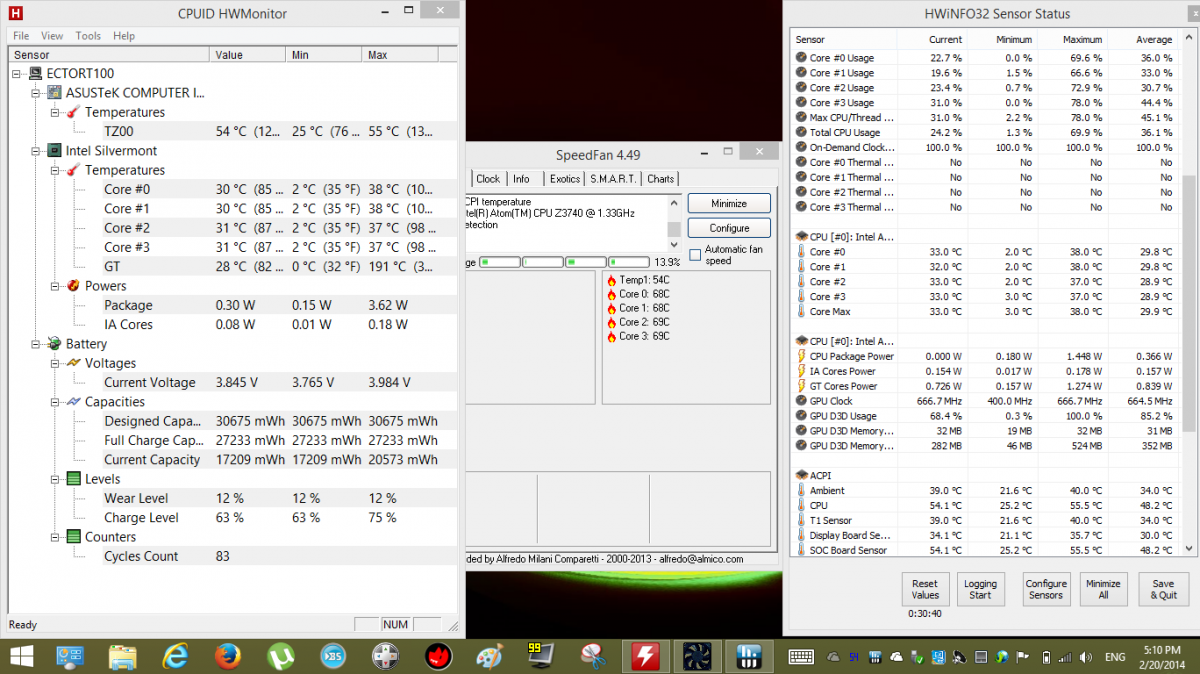The width and height of the screenshot is (1200, 674).
Task: Launch Internet Explorer from the taskbar
Action: 176,656
